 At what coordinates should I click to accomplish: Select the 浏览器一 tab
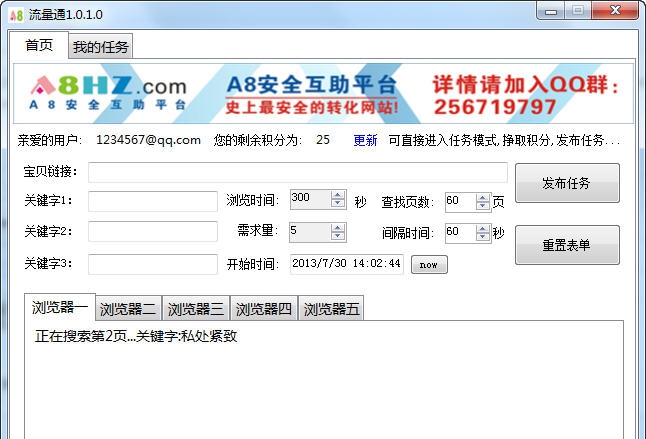click(60, 307)
